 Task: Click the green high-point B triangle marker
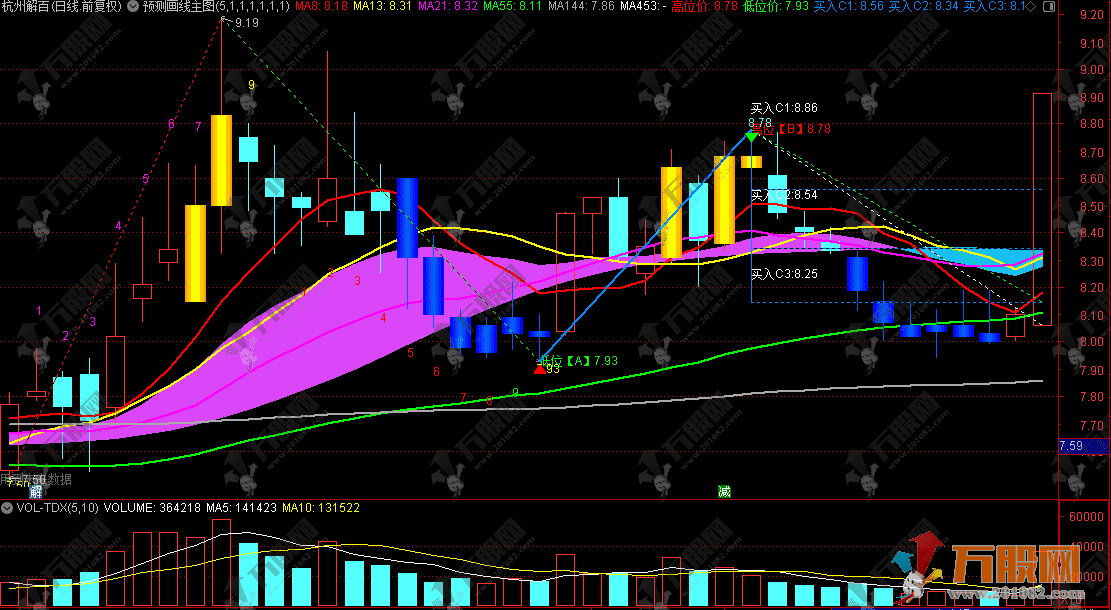pos(750,135)
